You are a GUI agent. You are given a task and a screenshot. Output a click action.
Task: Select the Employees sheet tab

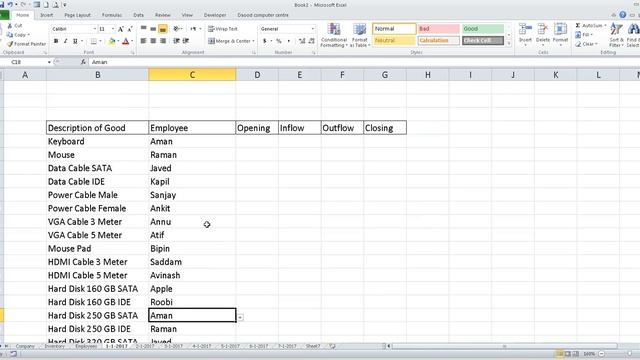[x=86, y=346]
